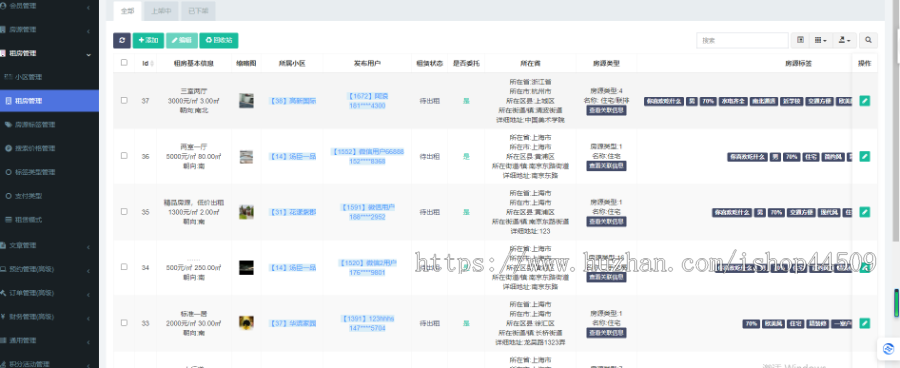
Task: Check the row with Id 33
Action: 124,323
